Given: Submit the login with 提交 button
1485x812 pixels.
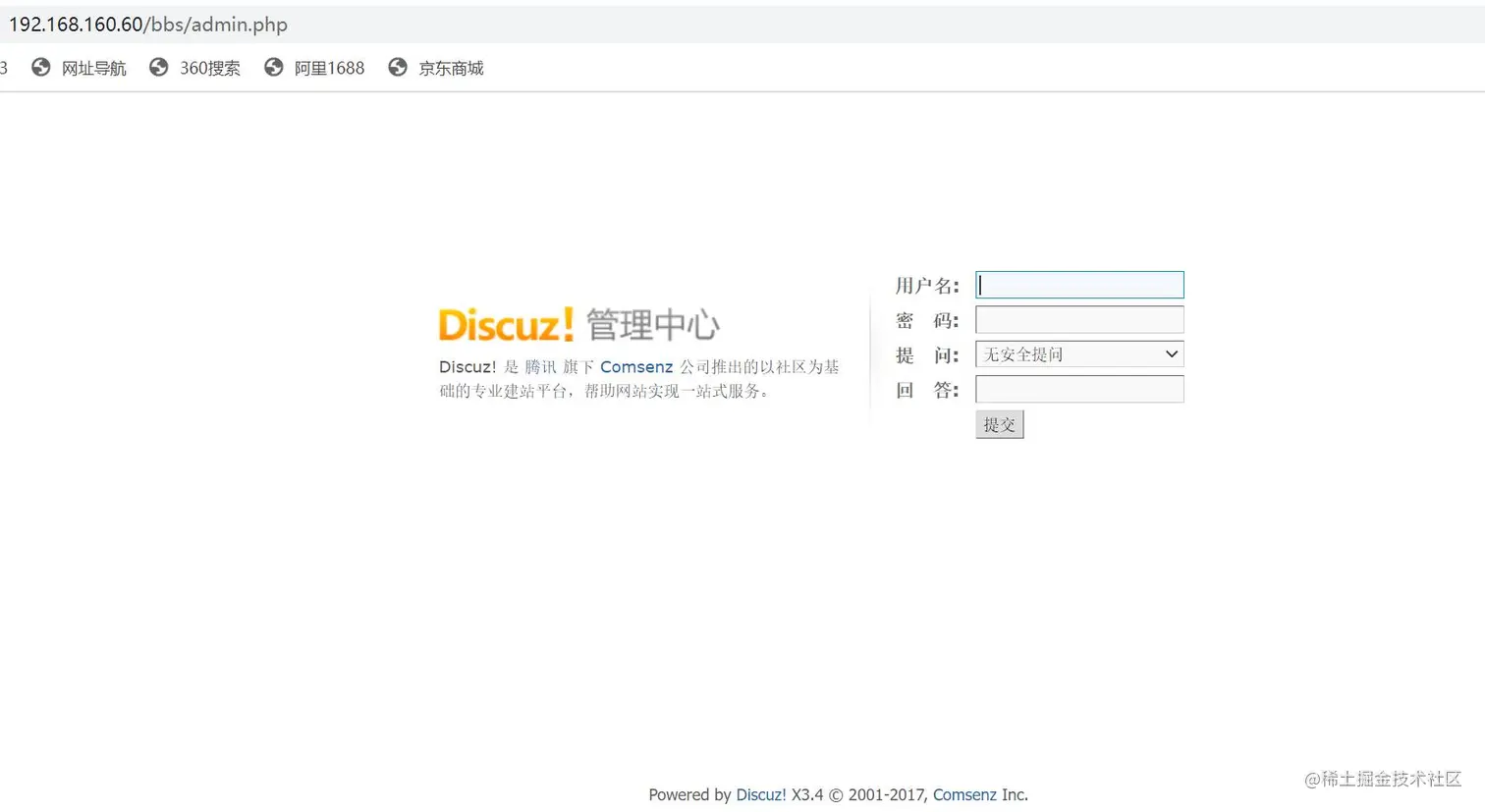Looking at the screenshot, I should pyautogui.click(x=1000, y=424).
